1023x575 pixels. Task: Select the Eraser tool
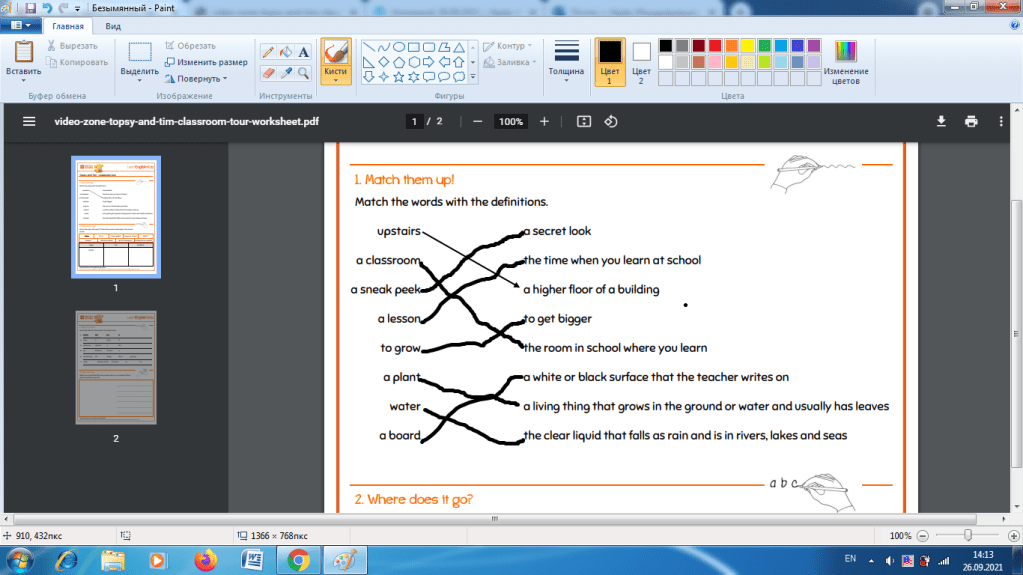point(268,73)
